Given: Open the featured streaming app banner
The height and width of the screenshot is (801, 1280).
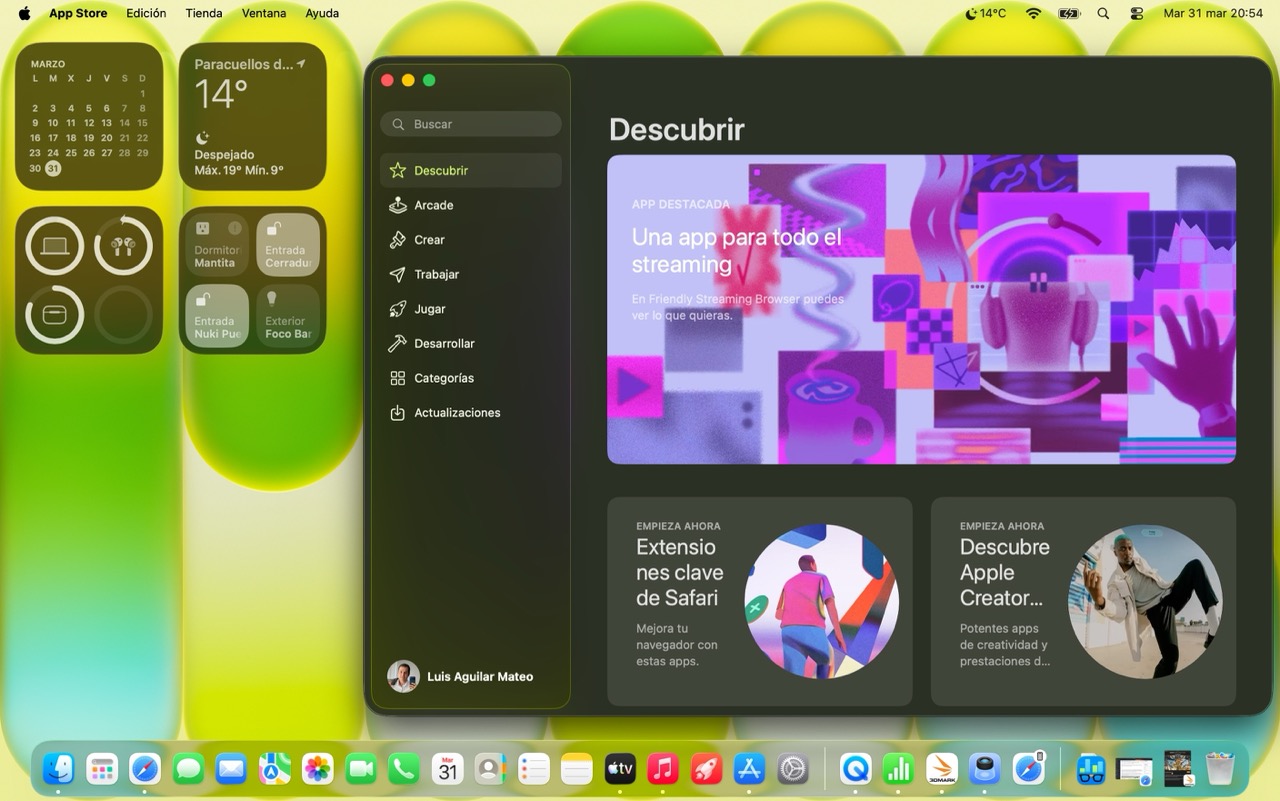Looking at the screenshot, I should [x=921, y=309].
